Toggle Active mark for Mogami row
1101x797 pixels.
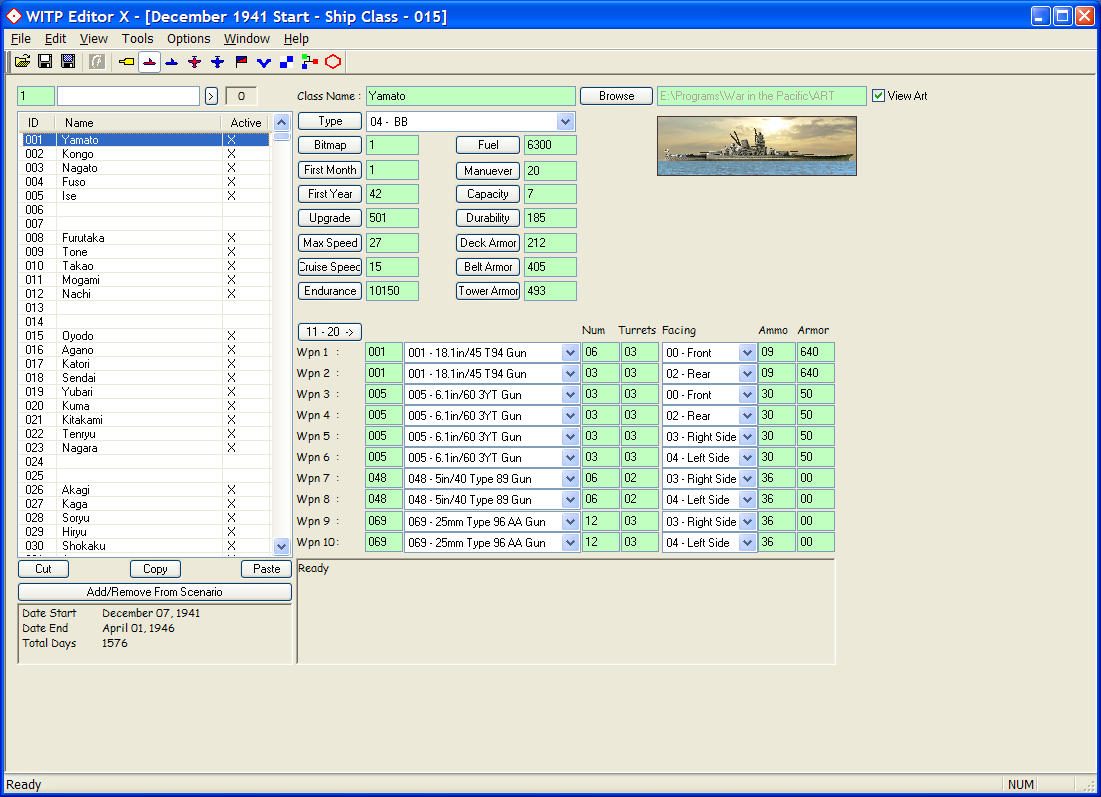click(231, 279)
